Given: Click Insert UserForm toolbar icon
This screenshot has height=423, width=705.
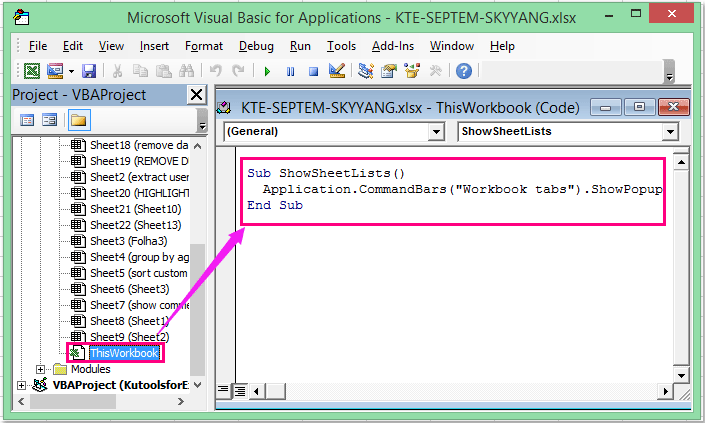Looking at the screenshot, I should point(55,71).
